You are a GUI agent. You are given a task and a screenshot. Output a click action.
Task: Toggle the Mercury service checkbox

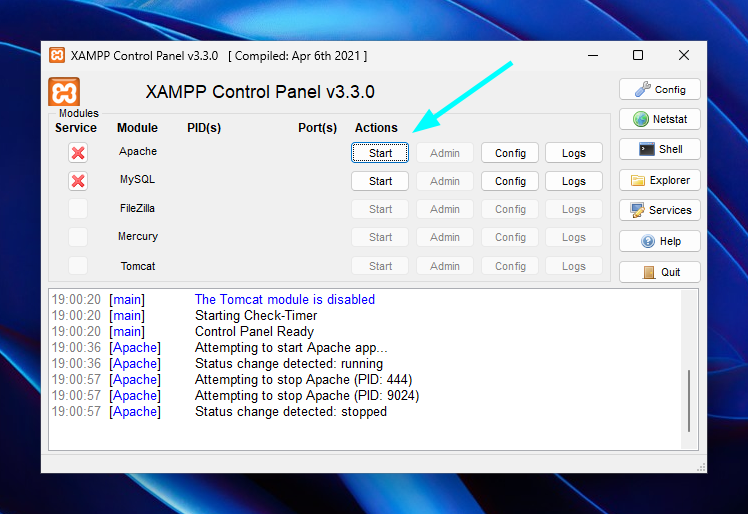pyautogui.click(x=78, y=237)
